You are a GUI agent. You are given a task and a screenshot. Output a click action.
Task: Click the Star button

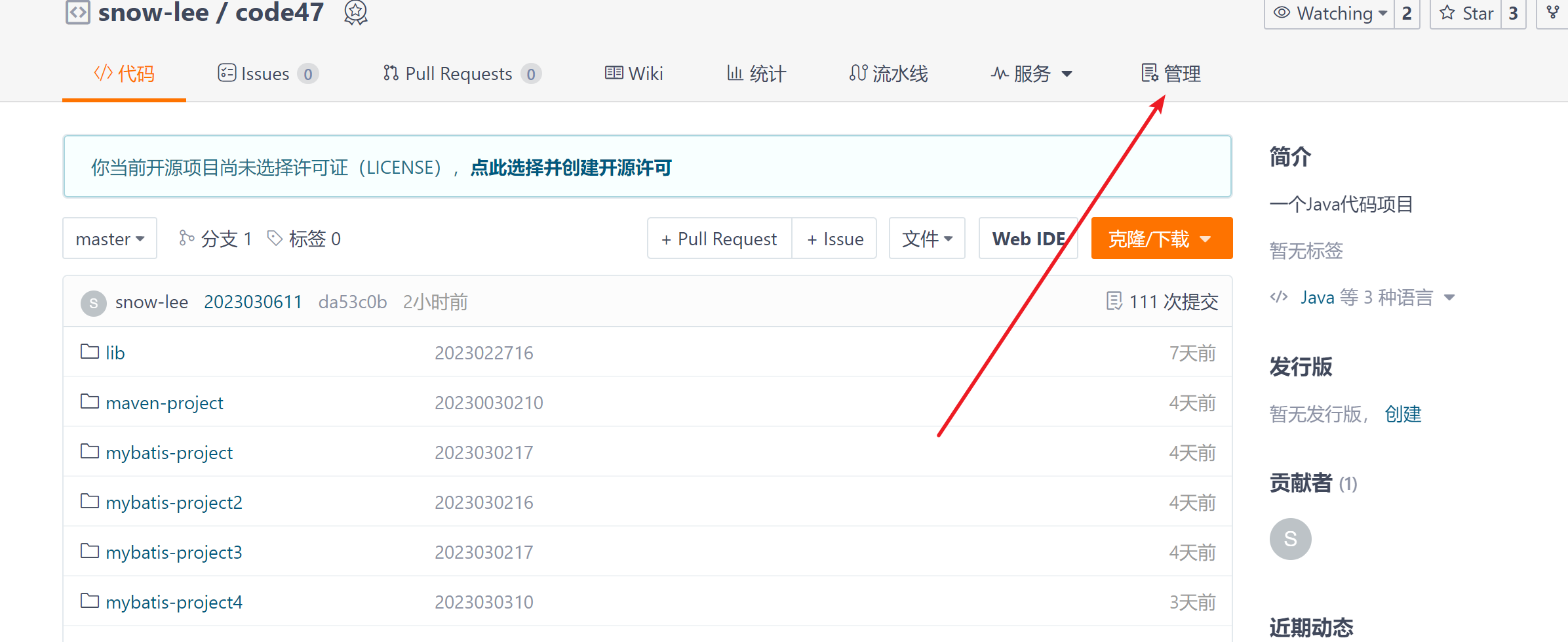pos(1466,13)
